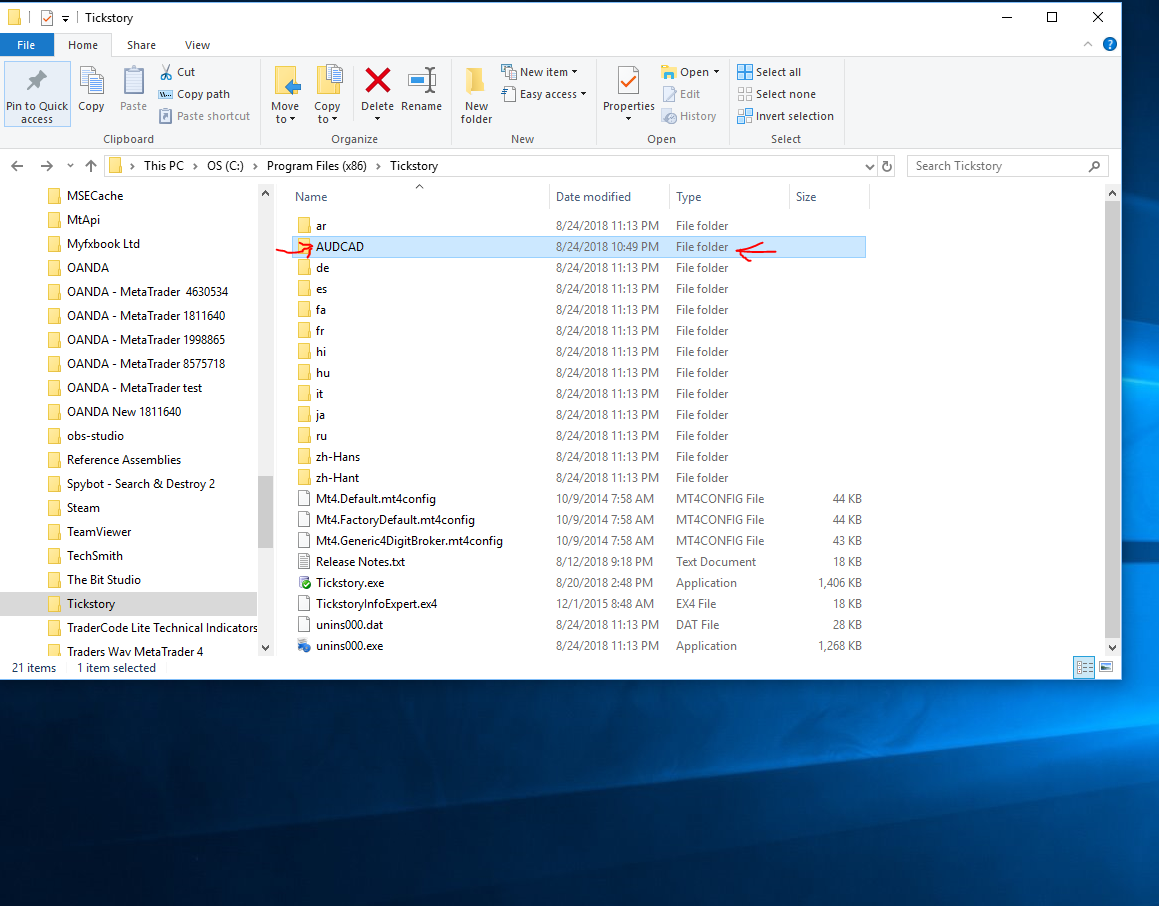
Task: Open the Easy access dropdown
Action: [x=544, y=94]
